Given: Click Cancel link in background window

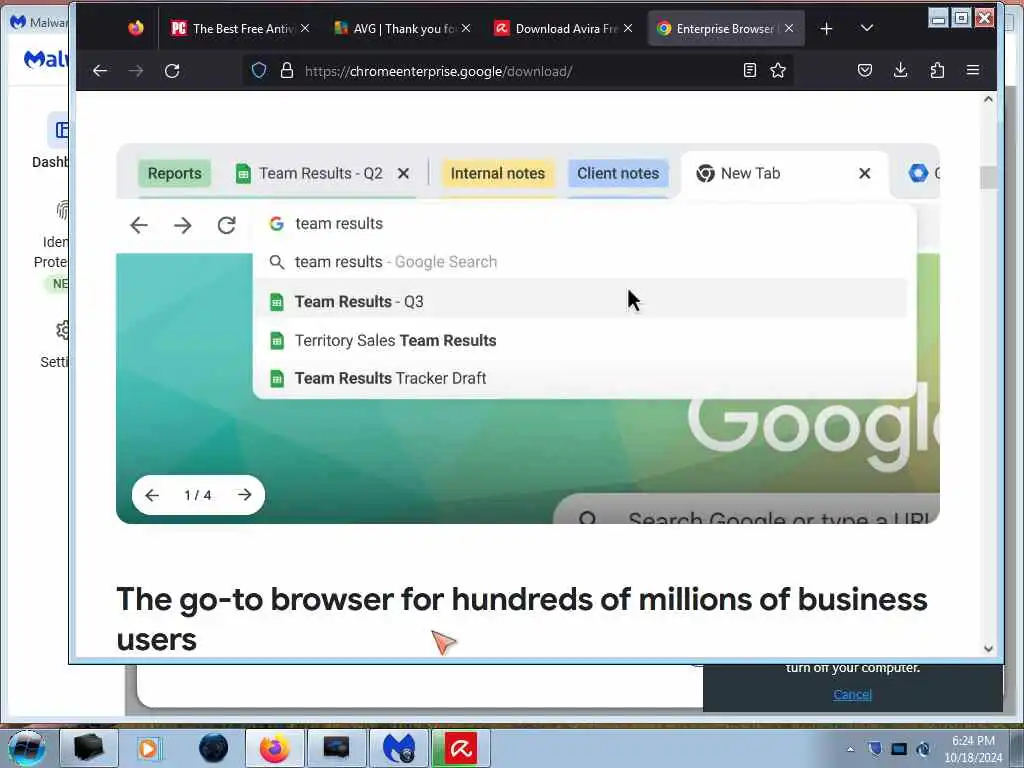Looking at the screenshot, I should coord(852,694).
